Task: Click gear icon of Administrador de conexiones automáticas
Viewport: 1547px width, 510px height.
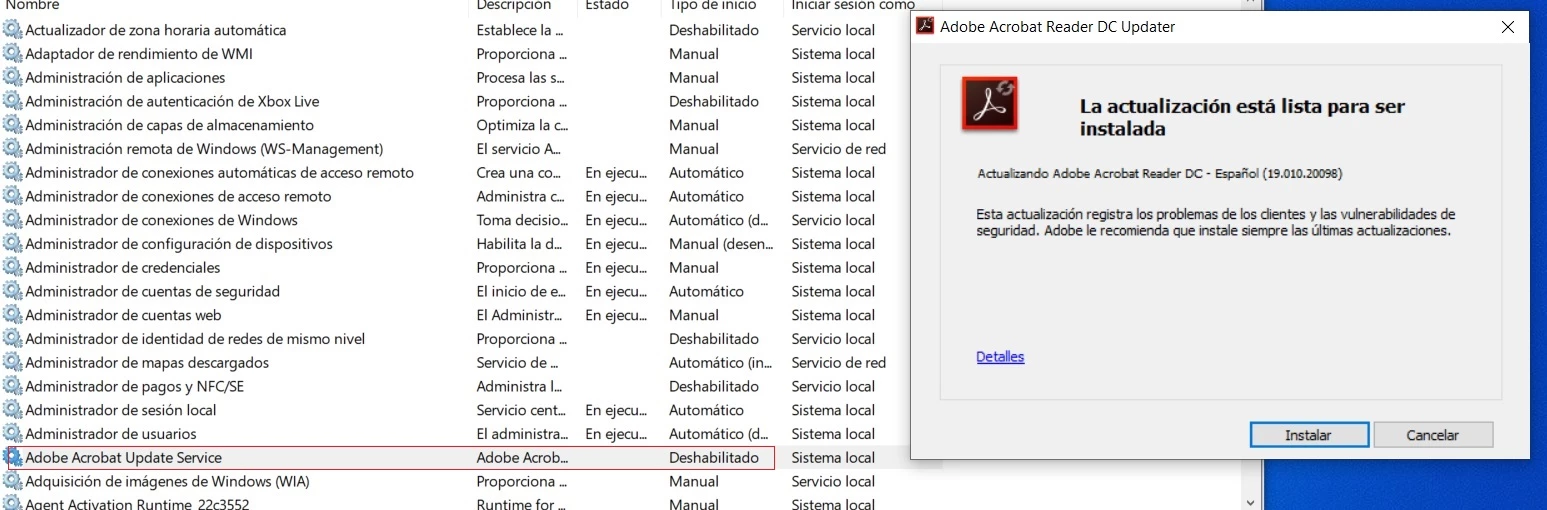Action: pos(12,173)
